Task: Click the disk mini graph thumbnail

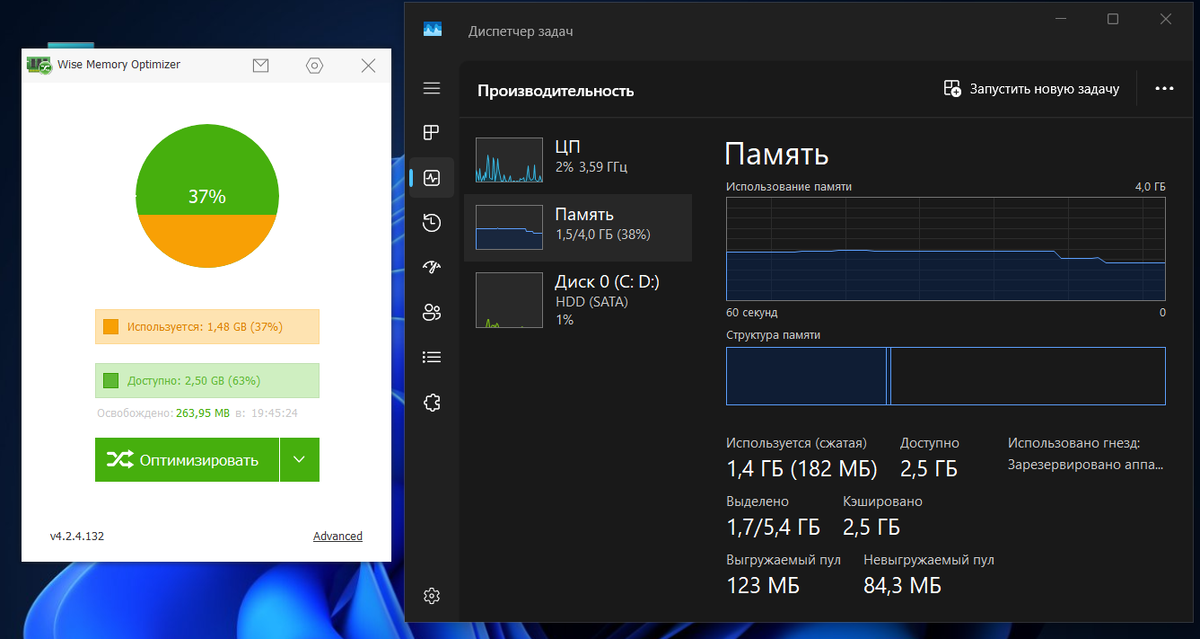Action: (509, 301)
